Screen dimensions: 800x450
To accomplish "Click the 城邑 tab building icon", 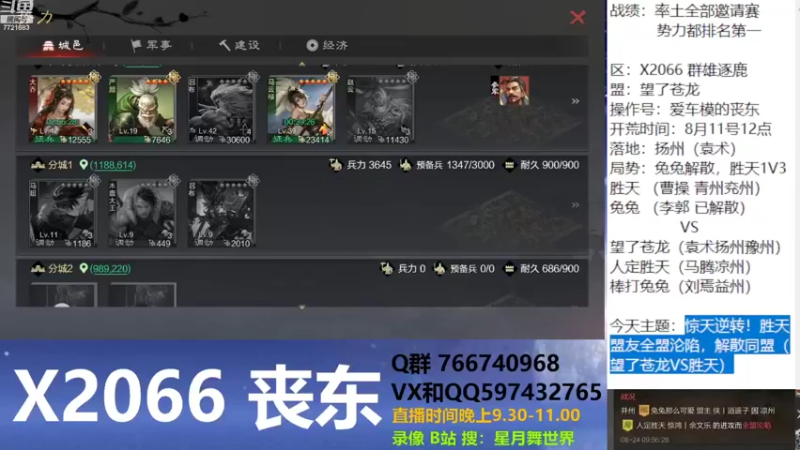I will [x=48, y=45].
